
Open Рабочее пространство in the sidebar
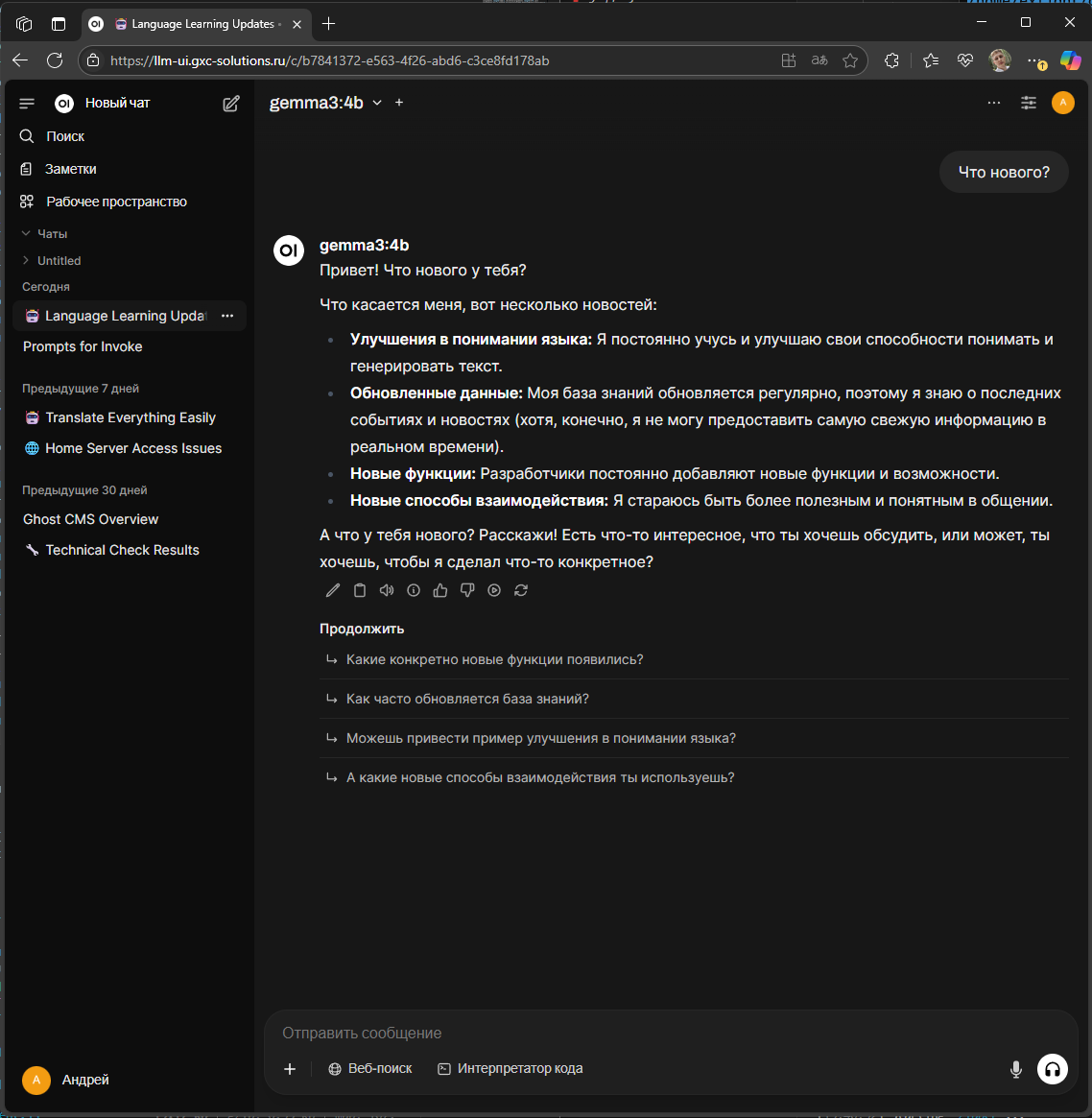click(x=116, y=202)
